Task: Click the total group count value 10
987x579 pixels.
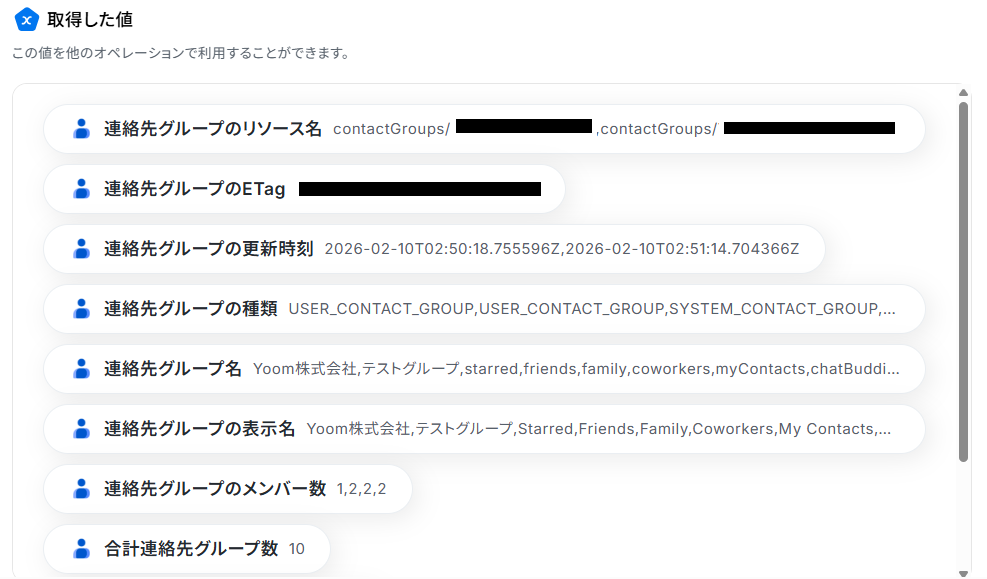Action: point(297,549)
